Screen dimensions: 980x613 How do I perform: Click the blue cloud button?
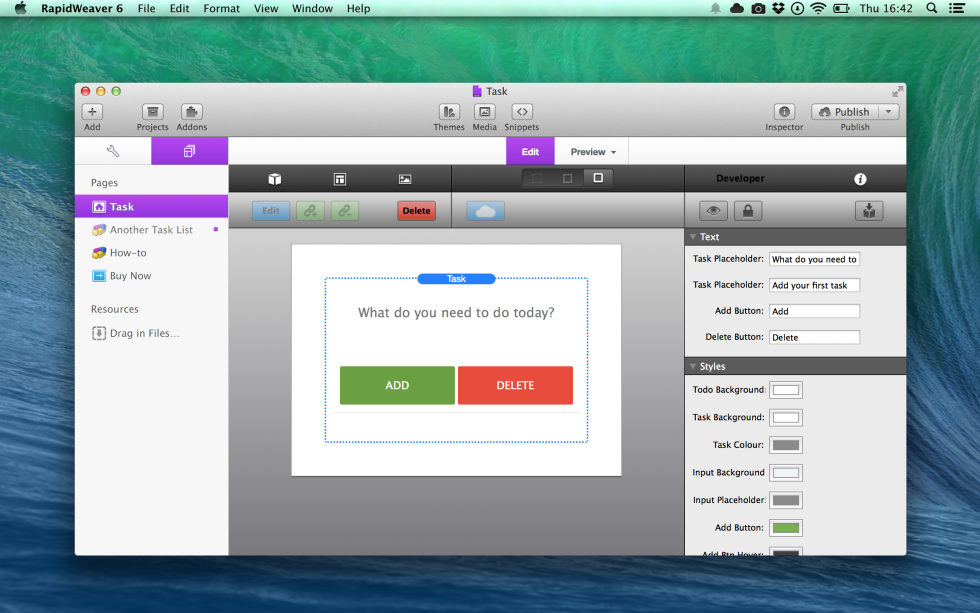(486, 211)
